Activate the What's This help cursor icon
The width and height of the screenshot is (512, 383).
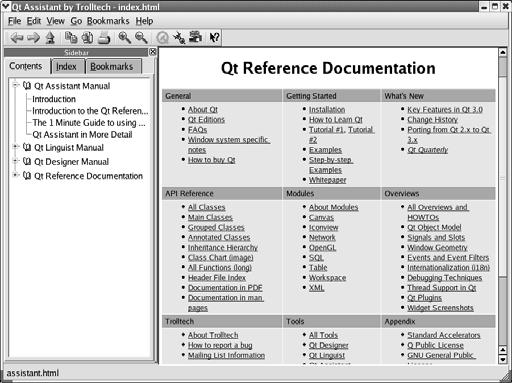click(214, 37)
